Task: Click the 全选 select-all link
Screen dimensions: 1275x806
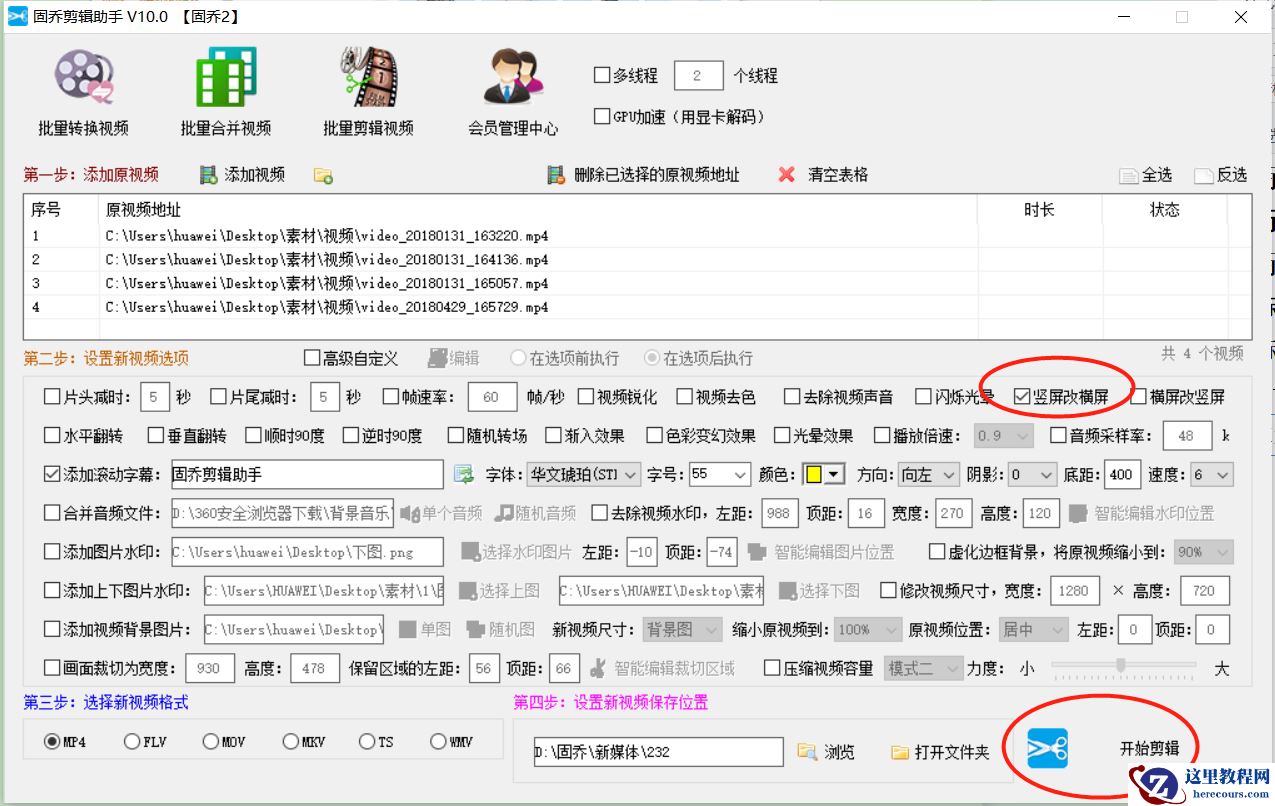Action: point(1145,174)
